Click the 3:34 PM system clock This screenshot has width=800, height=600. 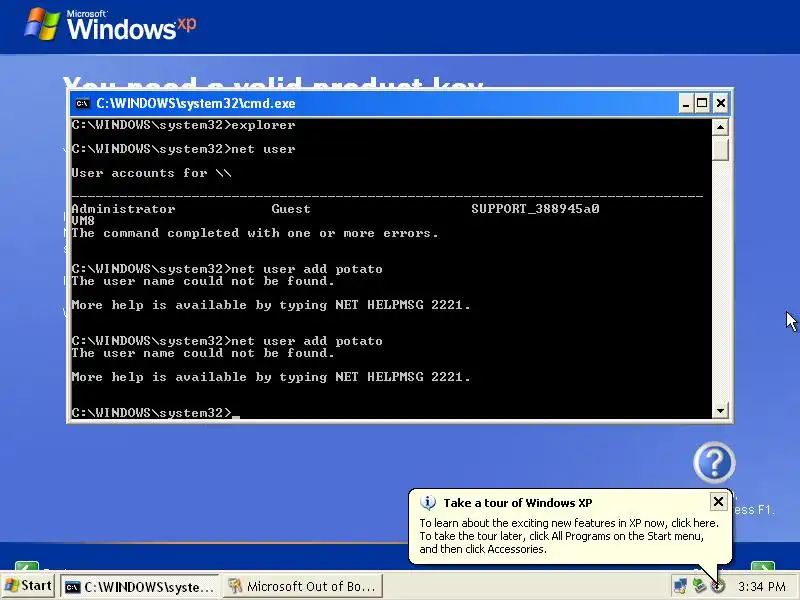pos(762,587)
